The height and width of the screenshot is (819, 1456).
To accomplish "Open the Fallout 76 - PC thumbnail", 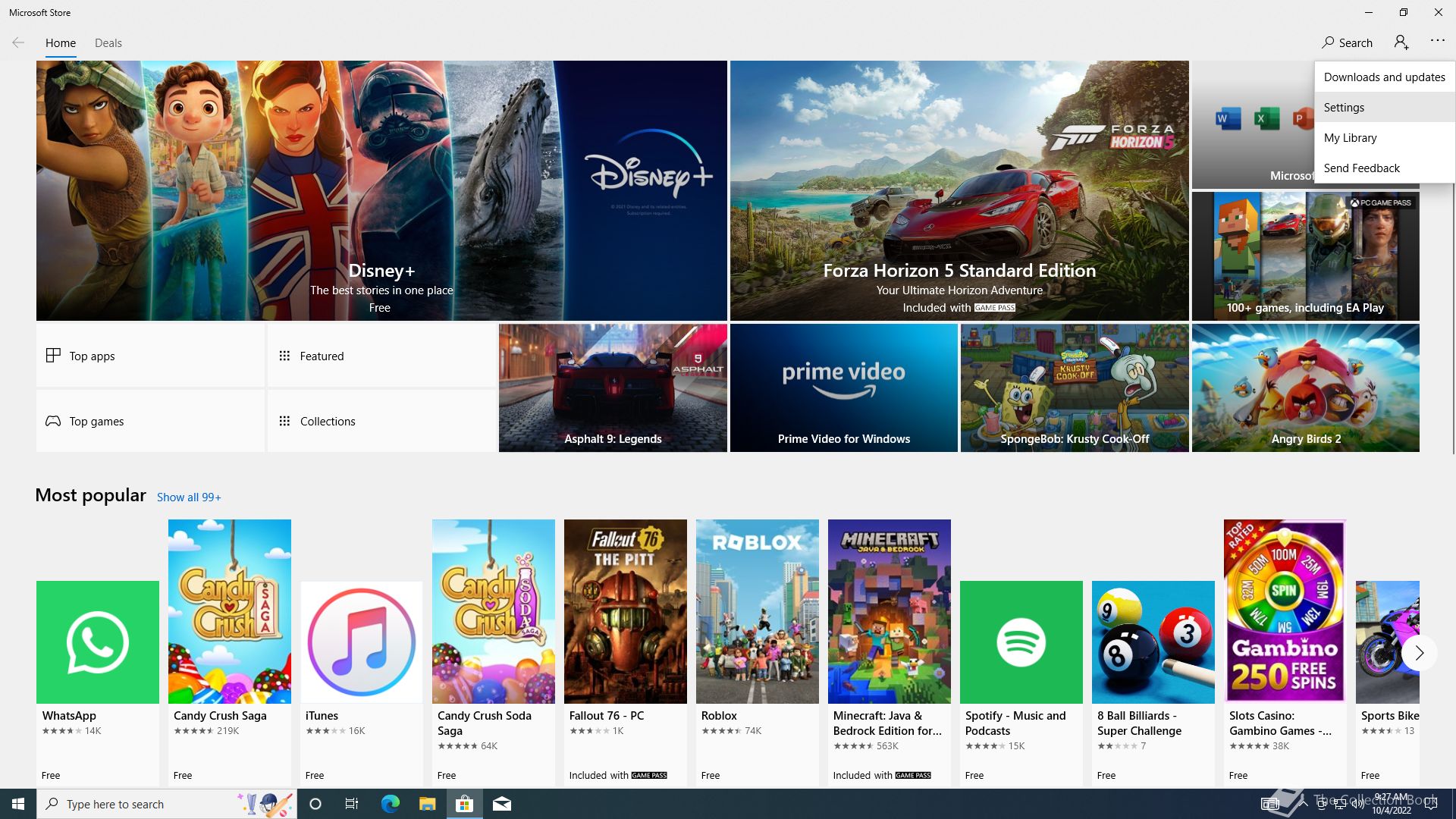I will pyautogui.click(x=626, y=611).
